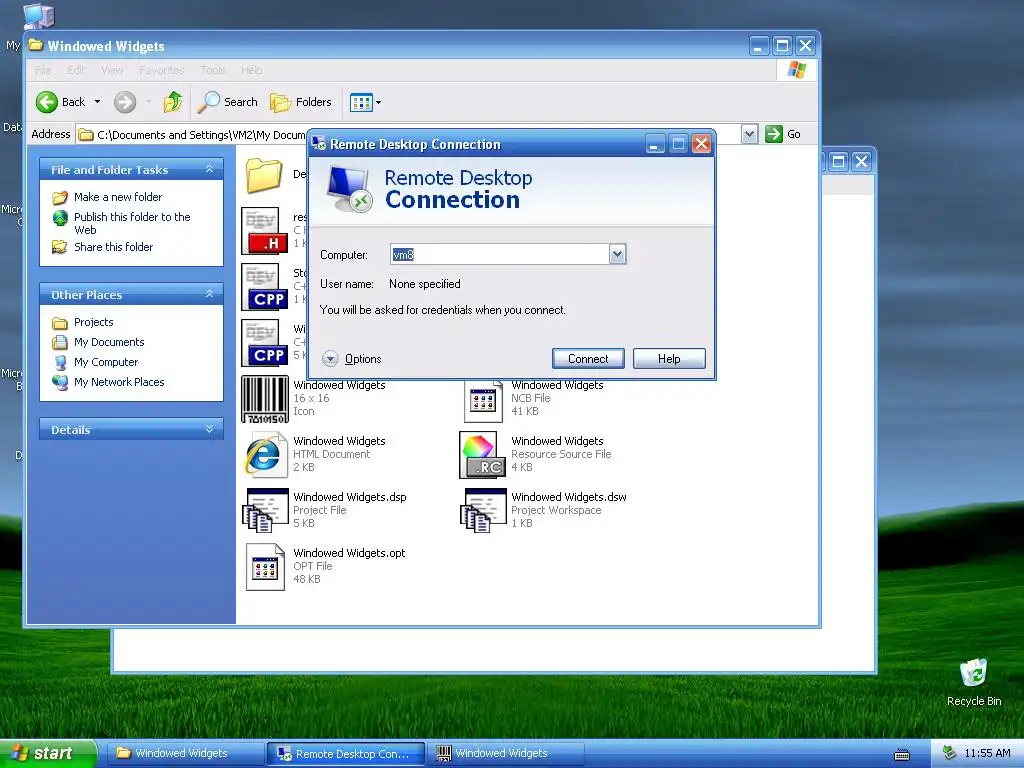1024x768 pixels.
Task: Select the first CPP source file icon
Action: 264,287
